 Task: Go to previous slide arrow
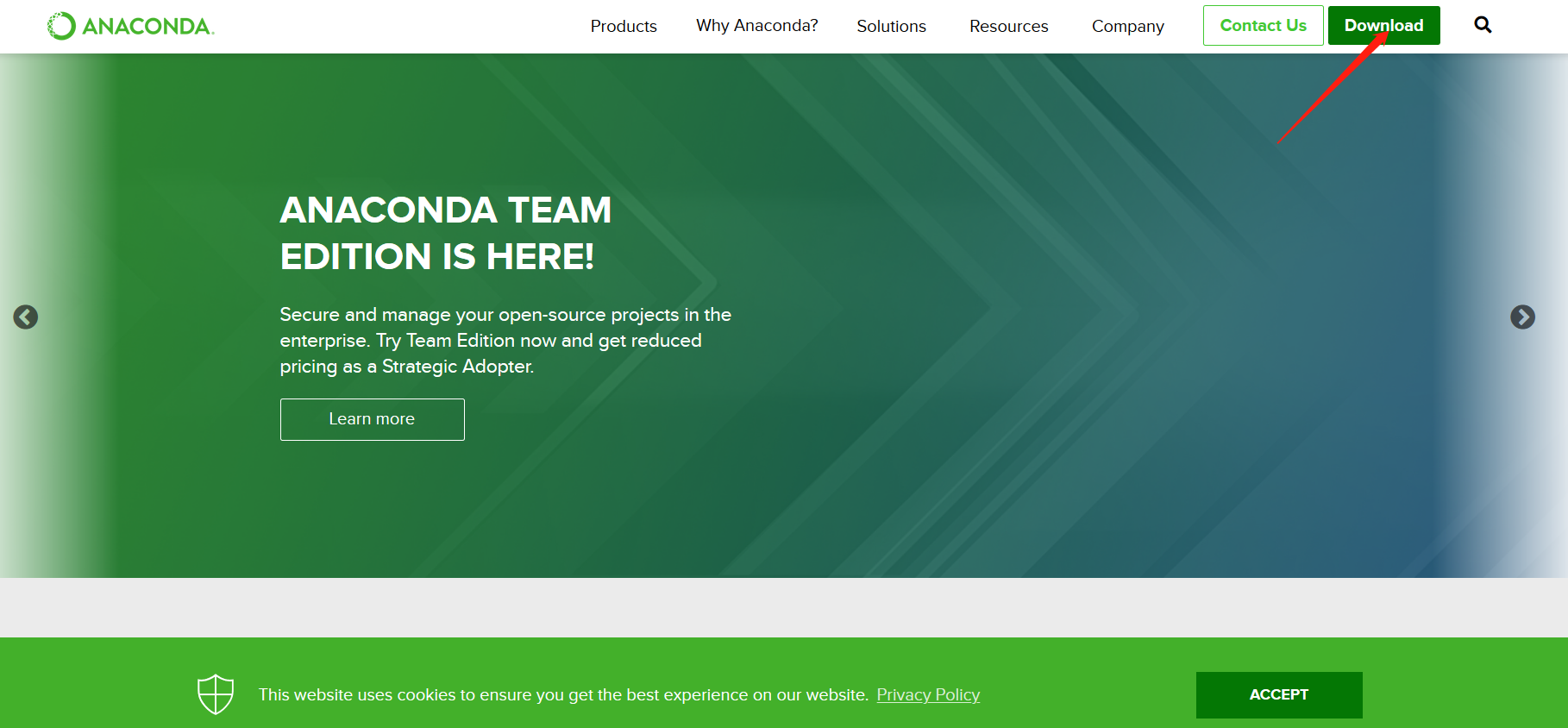click(26, 317)
